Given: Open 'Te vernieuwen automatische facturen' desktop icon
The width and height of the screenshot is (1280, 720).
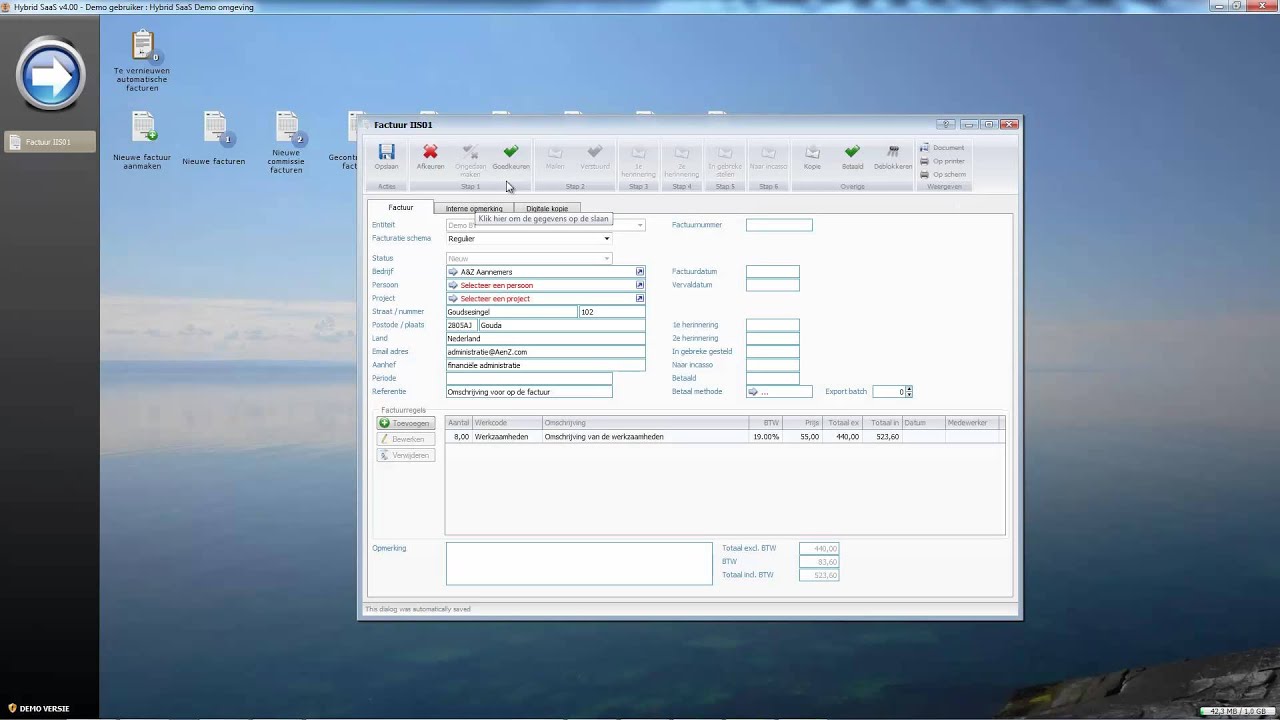Looking at the screenshot, I should point(142,61).
